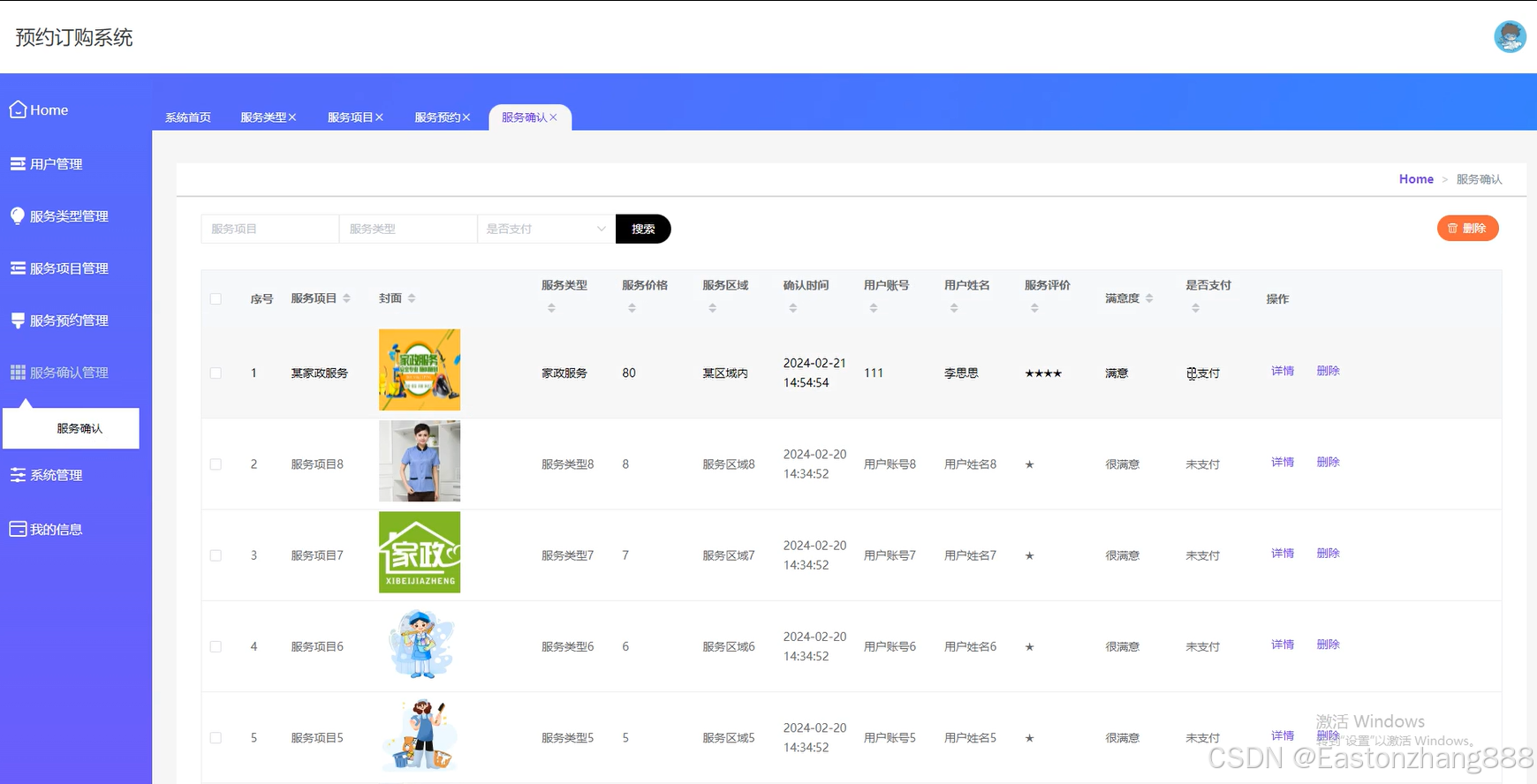
Task: Switch to the 系统首页 tab
Action: click(188, 117)
